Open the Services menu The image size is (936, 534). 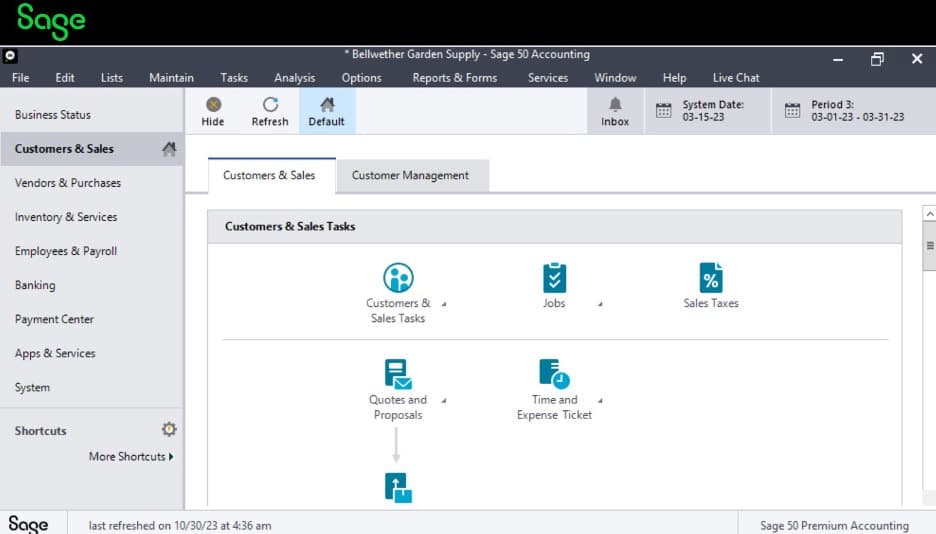548,78
